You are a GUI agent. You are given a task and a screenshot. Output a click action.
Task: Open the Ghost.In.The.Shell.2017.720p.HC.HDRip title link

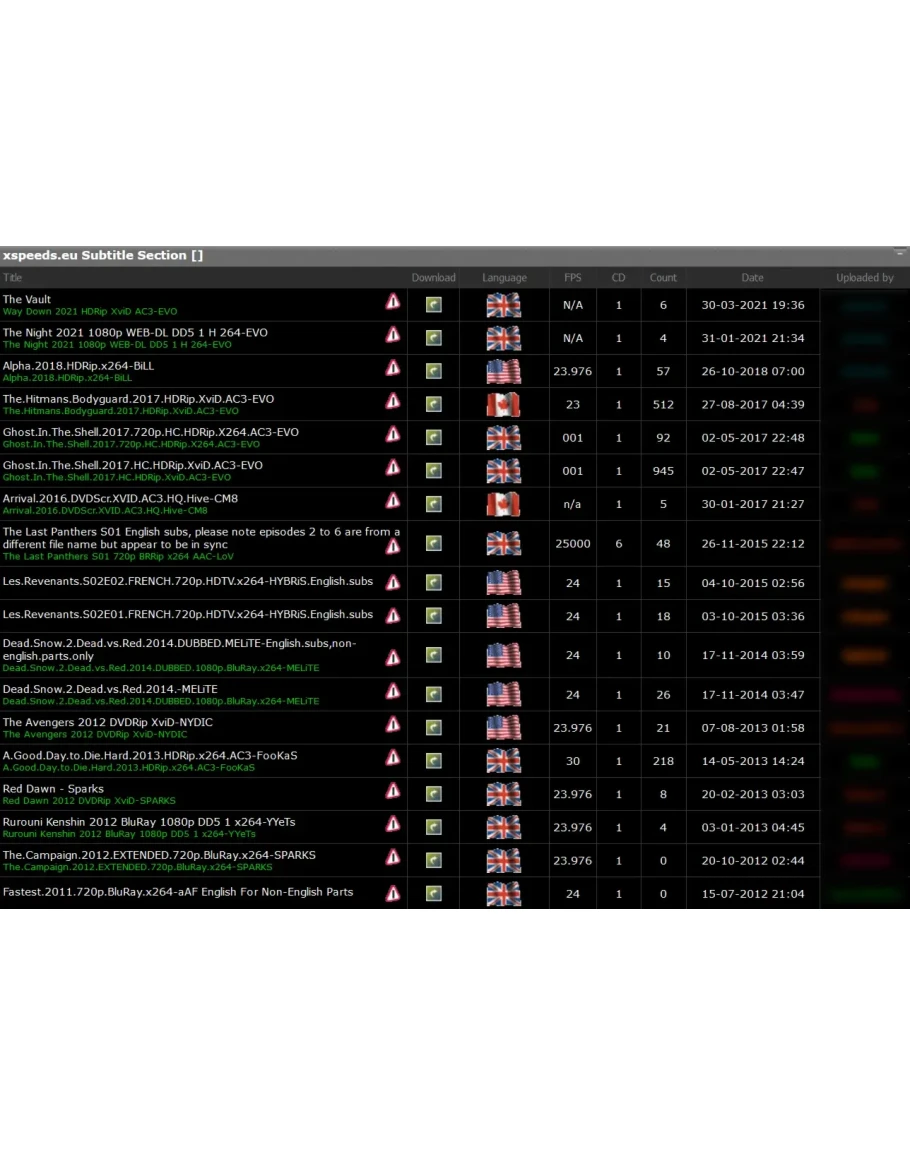coord(150,432)
